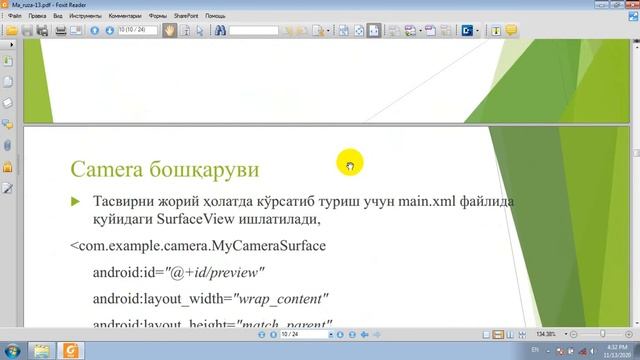This screenshot has width=640, height=360.
Task: Open the Помощь menu
Action: tap(215, 16)
